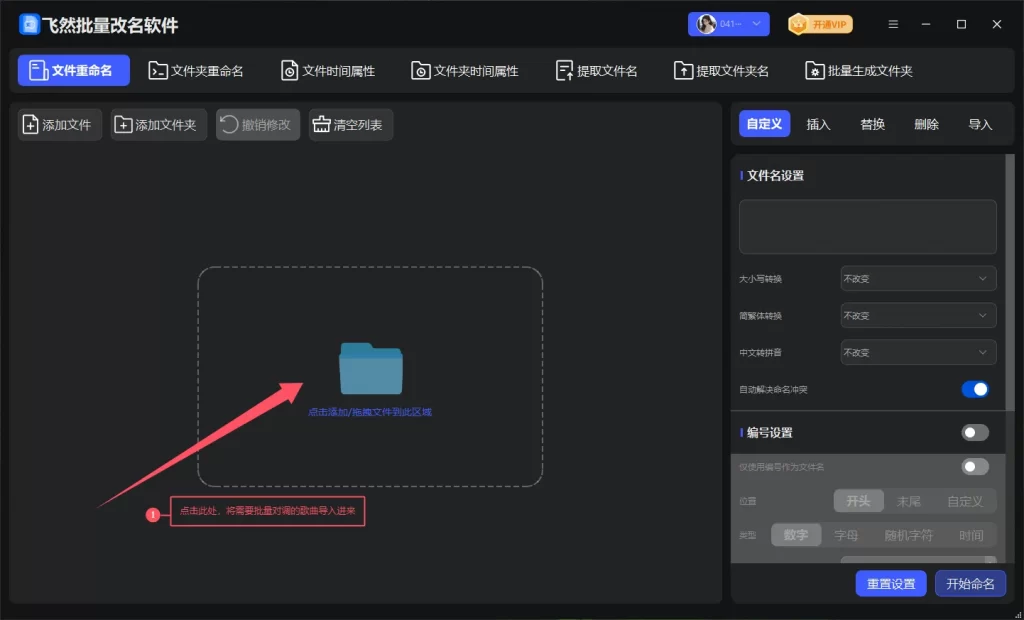1024x620 pixels.
Task: Select the 插入 mode tab
Action: (818, 124)
